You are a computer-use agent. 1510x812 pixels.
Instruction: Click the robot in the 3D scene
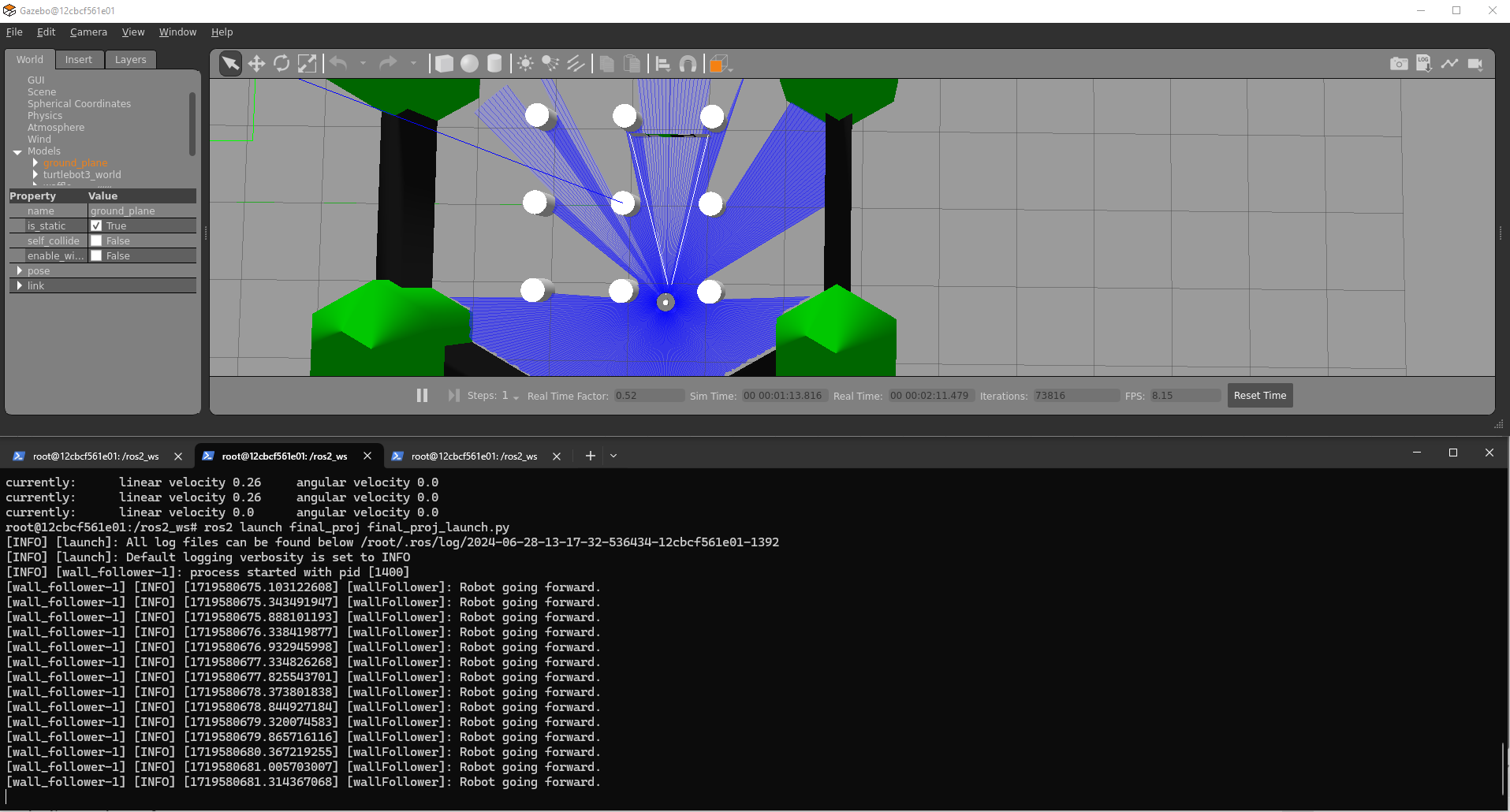[x=666, y=302]
